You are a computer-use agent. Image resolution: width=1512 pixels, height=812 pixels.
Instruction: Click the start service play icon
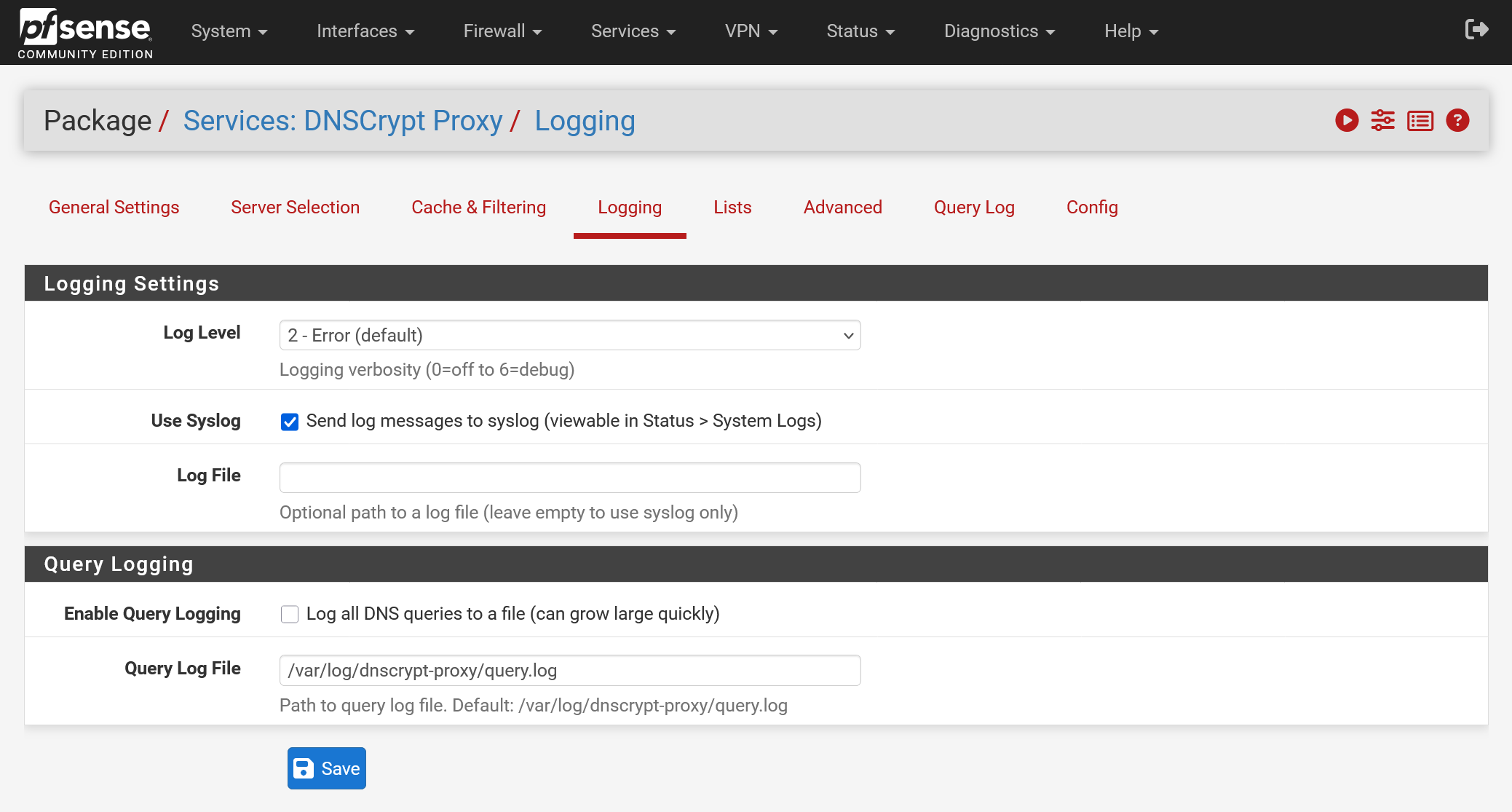(1347, 120)
